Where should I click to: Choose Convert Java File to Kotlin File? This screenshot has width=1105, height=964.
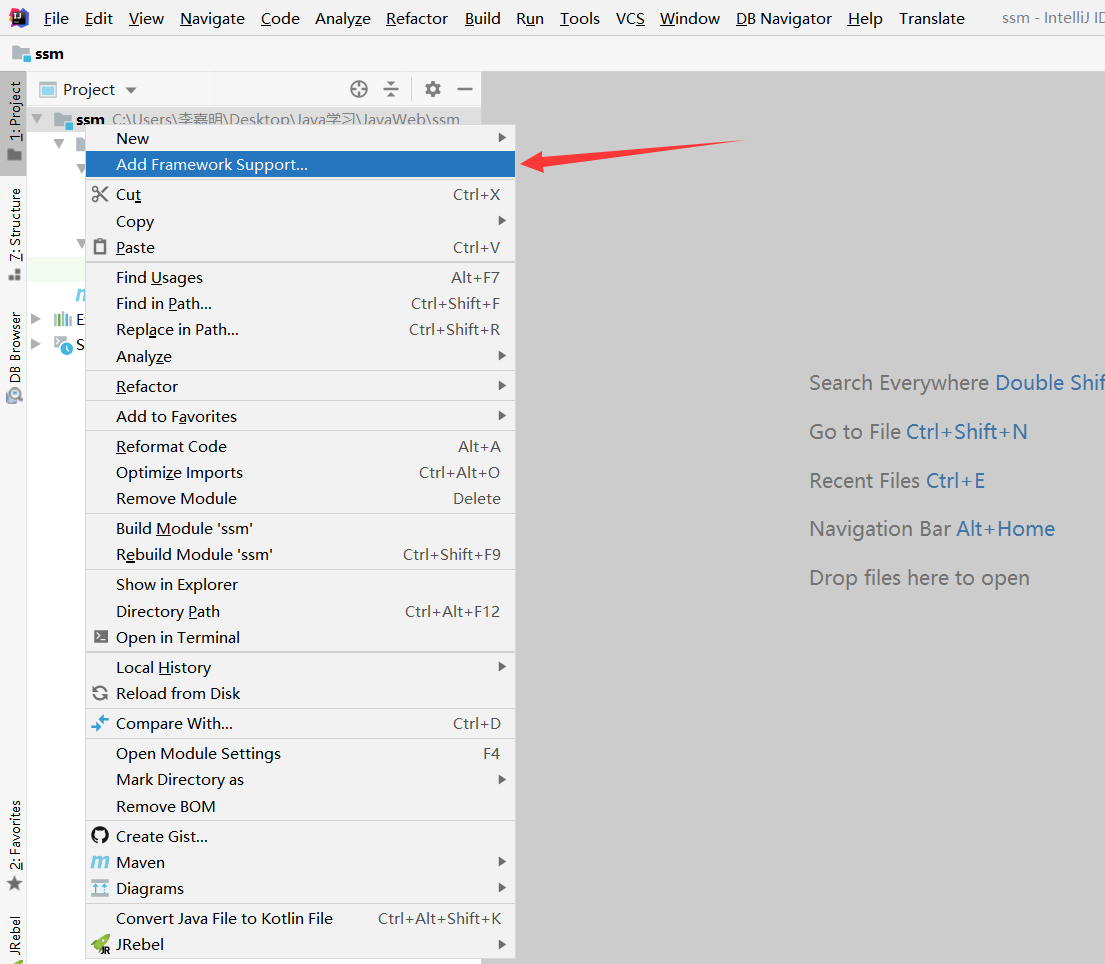click(x=300, y=918)
